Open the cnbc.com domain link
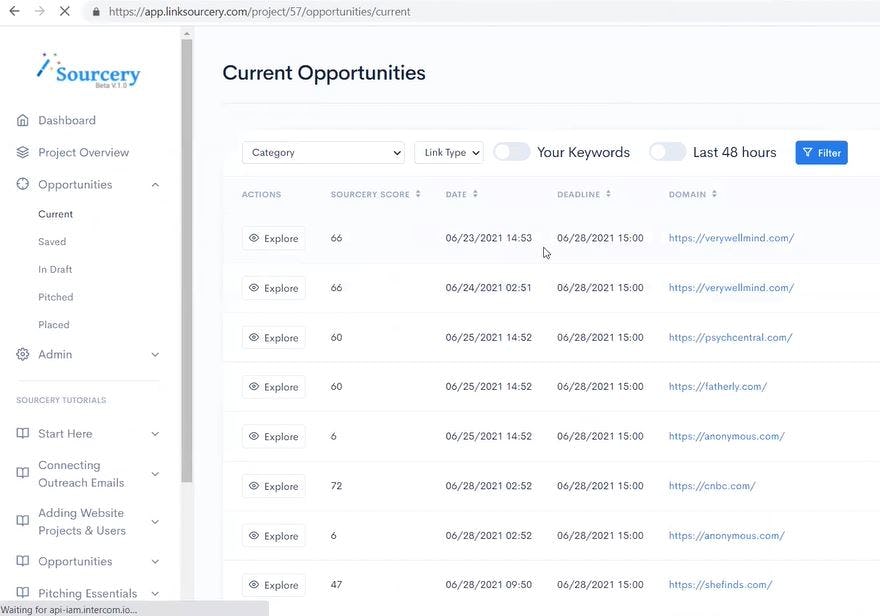880x616 pixels. 712,486
